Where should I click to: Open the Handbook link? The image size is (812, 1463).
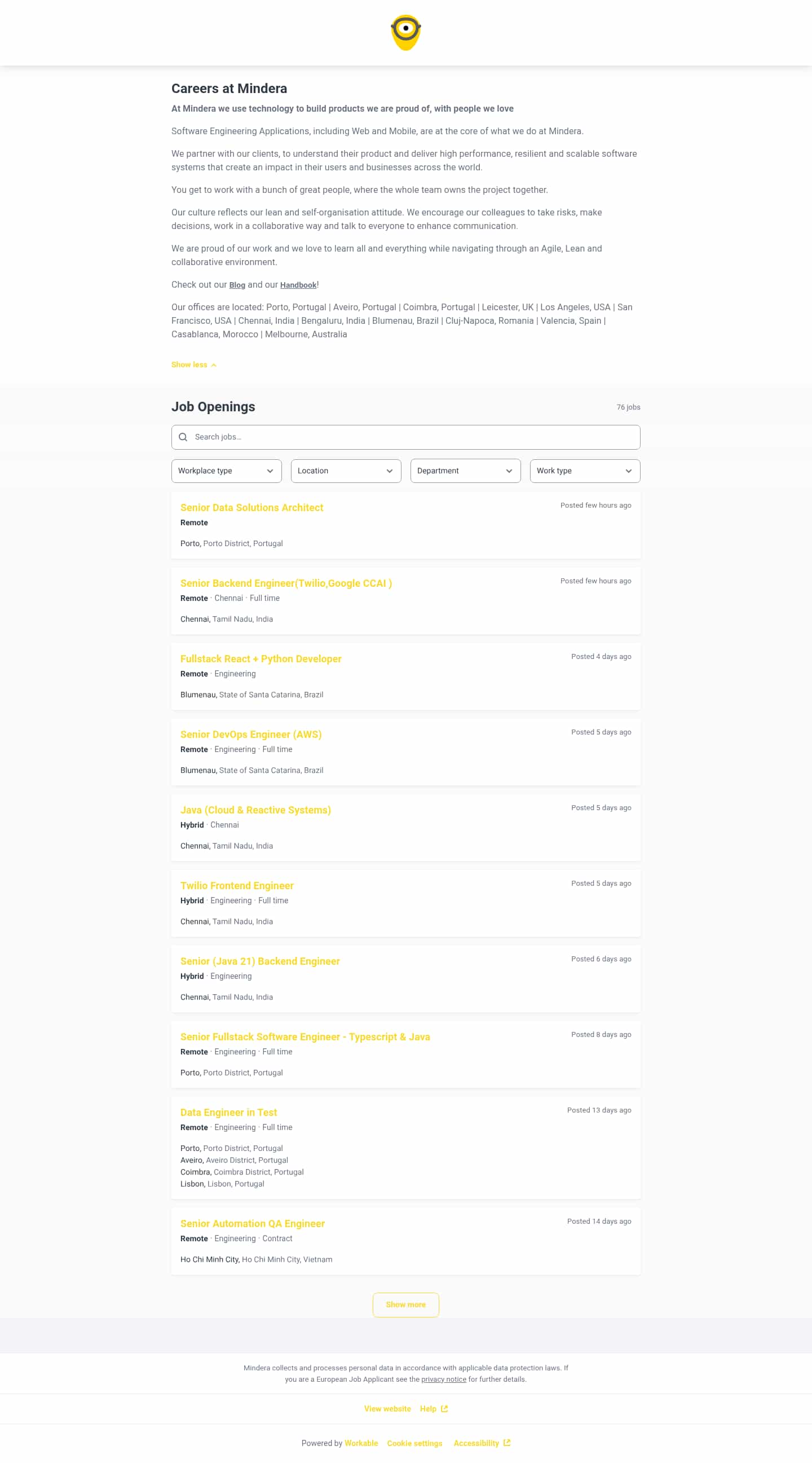298,285
